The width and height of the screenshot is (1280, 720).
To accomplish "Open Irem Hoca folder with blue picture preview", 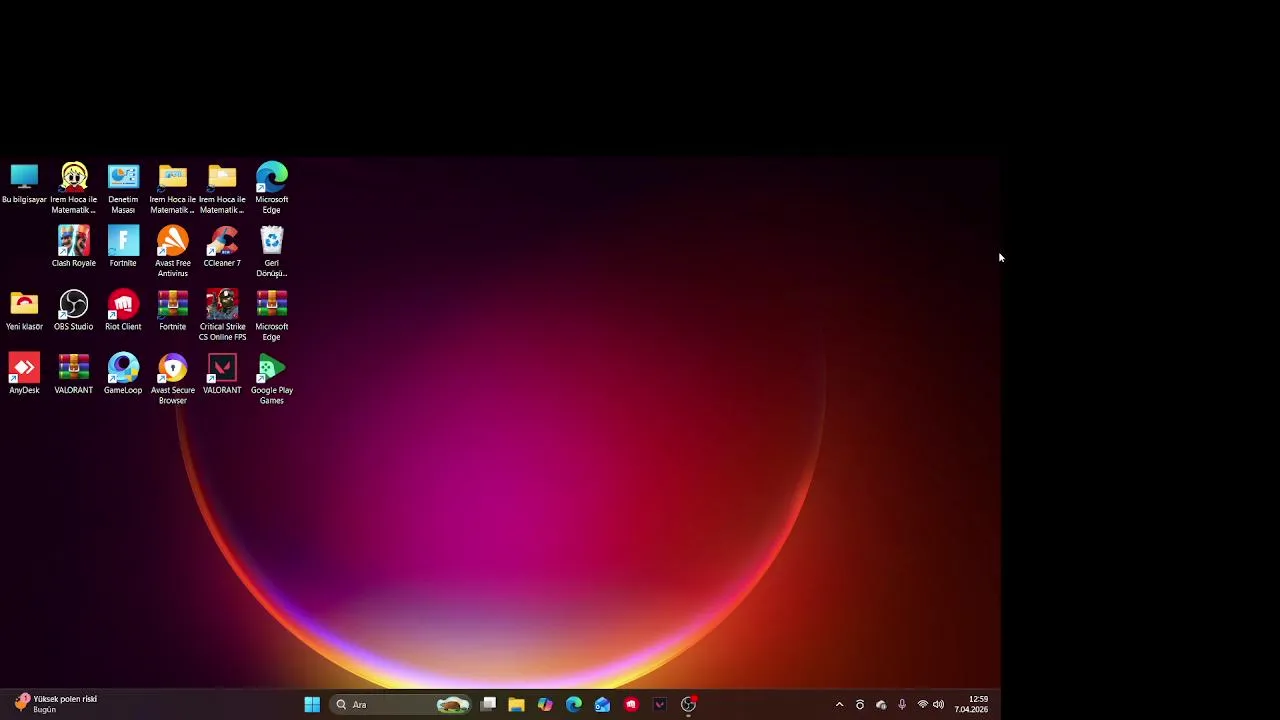I will click(x=172, y=188).
